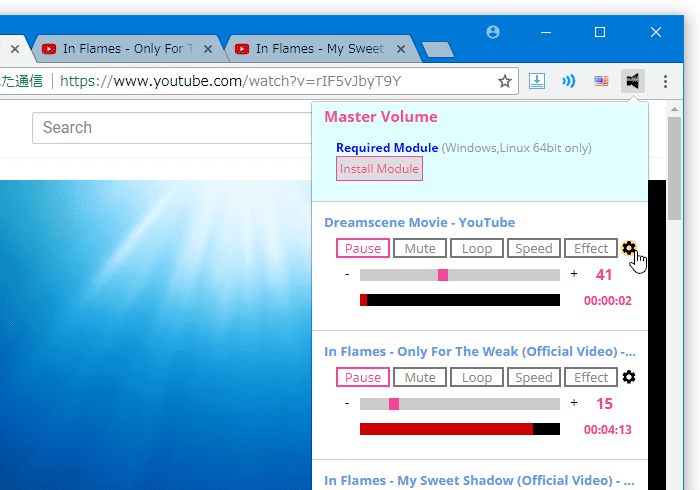700x490 pixels.
Task: Click the flag extension icon in toolbar
Action: pos(601,81)
